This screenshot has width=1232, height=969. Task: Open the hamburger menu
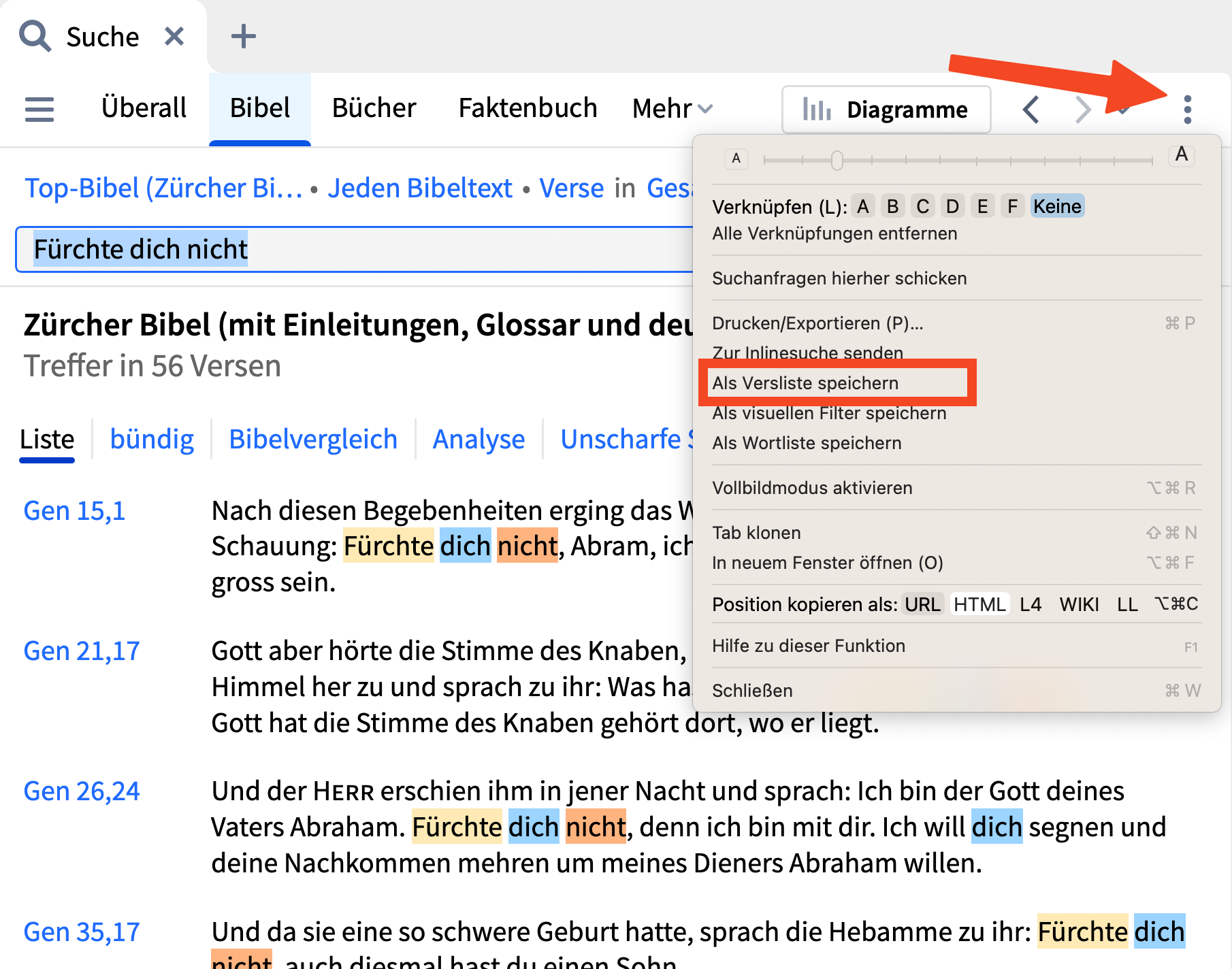pos(39,109)
